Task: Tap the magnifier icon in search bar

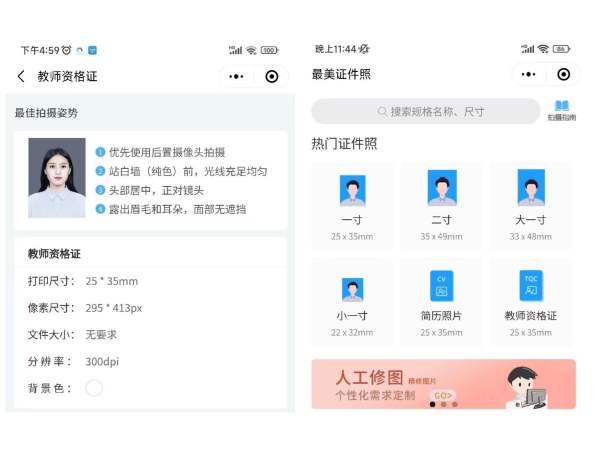Action: [382, 111]
